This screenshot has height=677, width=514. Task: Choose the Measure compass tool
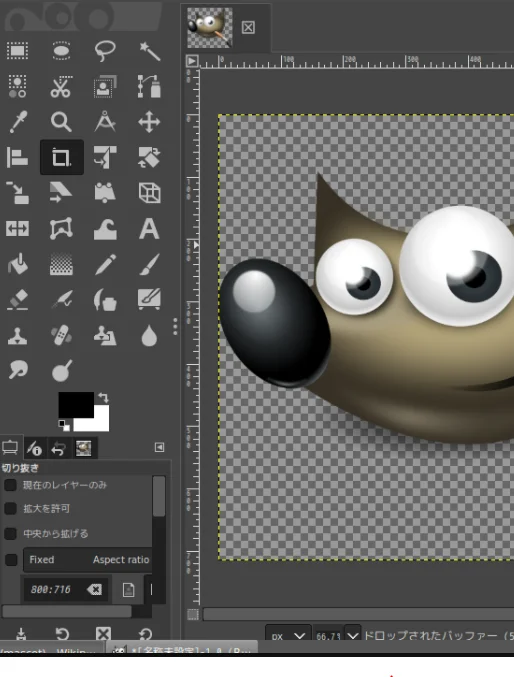point(105,122)
